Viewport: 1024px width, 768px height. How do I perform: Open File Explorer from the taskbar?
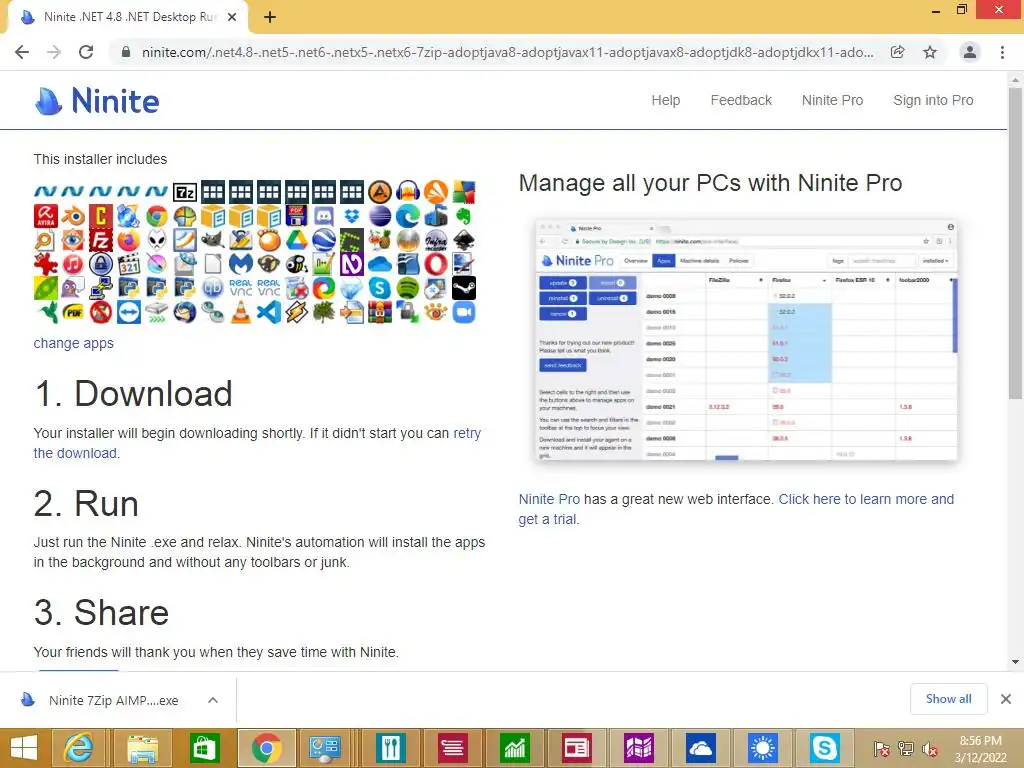142,748
